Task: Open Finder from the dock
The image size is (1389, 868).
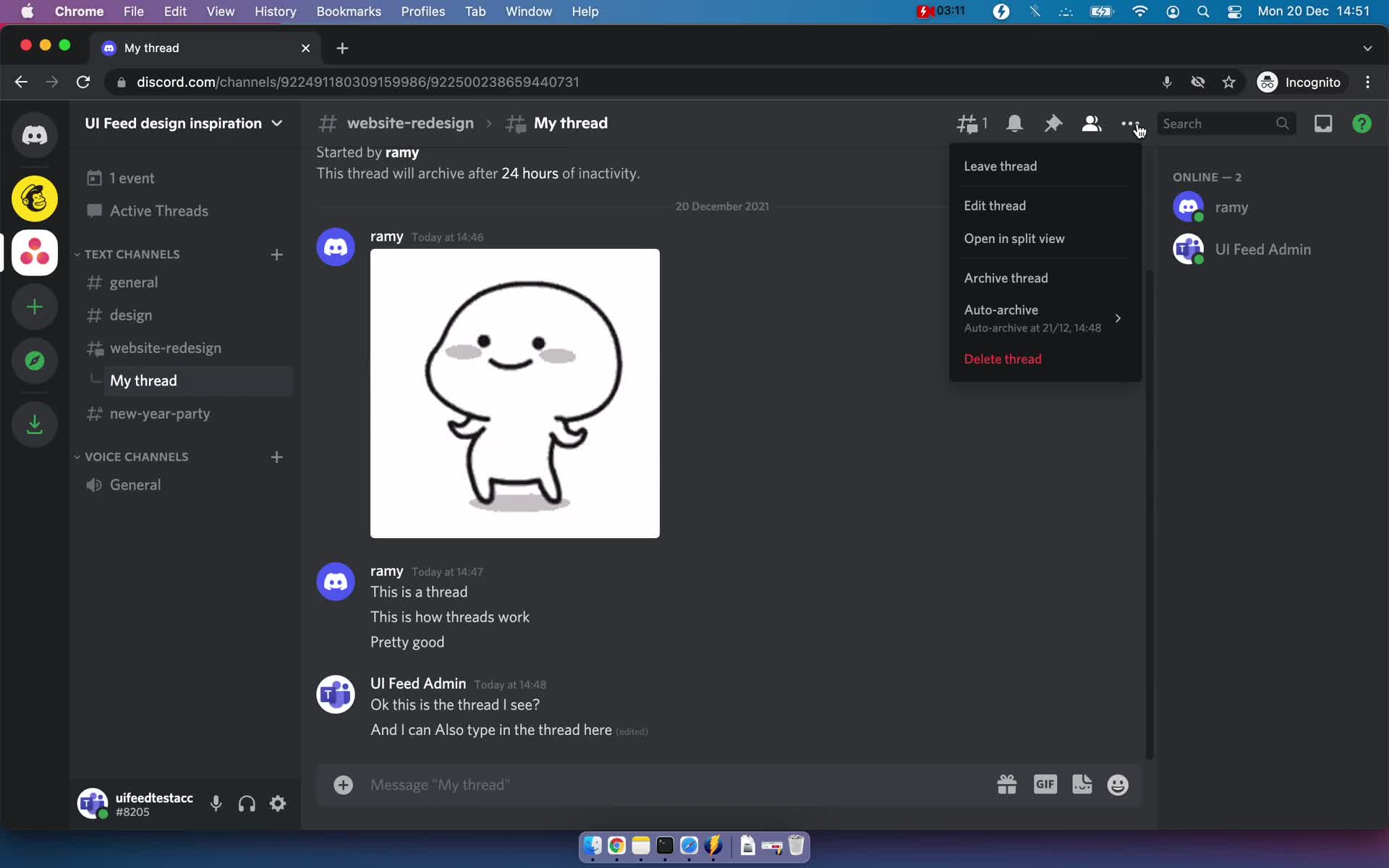Action: pos(592,846)
